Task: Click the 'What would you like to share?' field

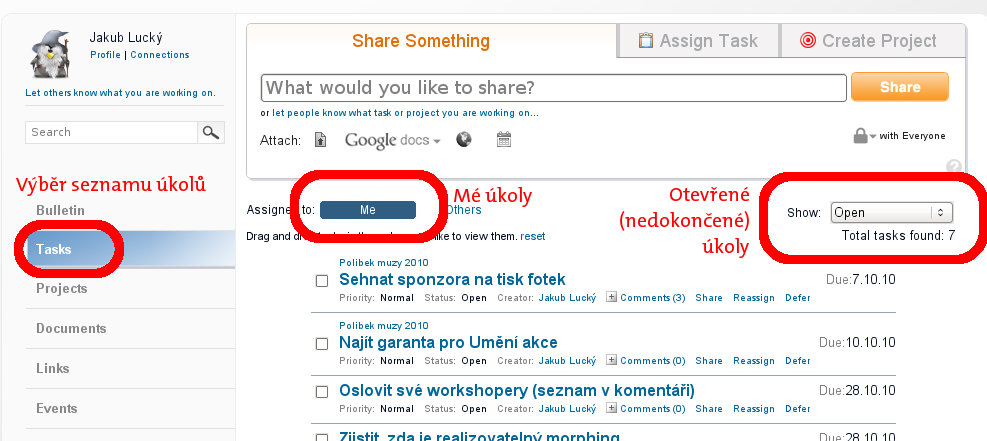Action: click(x=554, y=88)
